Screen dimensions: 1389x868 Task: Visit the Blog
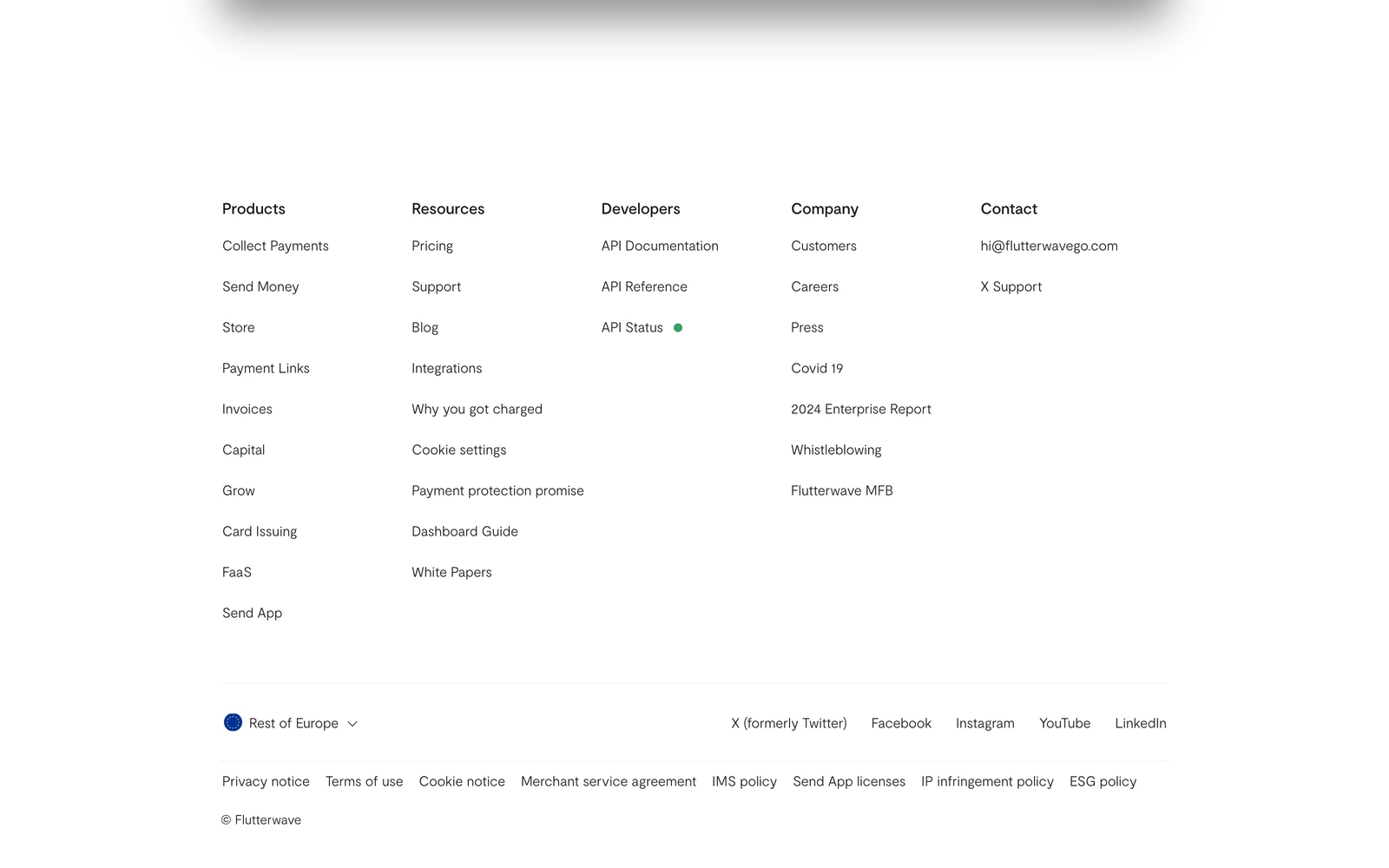[x=425, y=327]
